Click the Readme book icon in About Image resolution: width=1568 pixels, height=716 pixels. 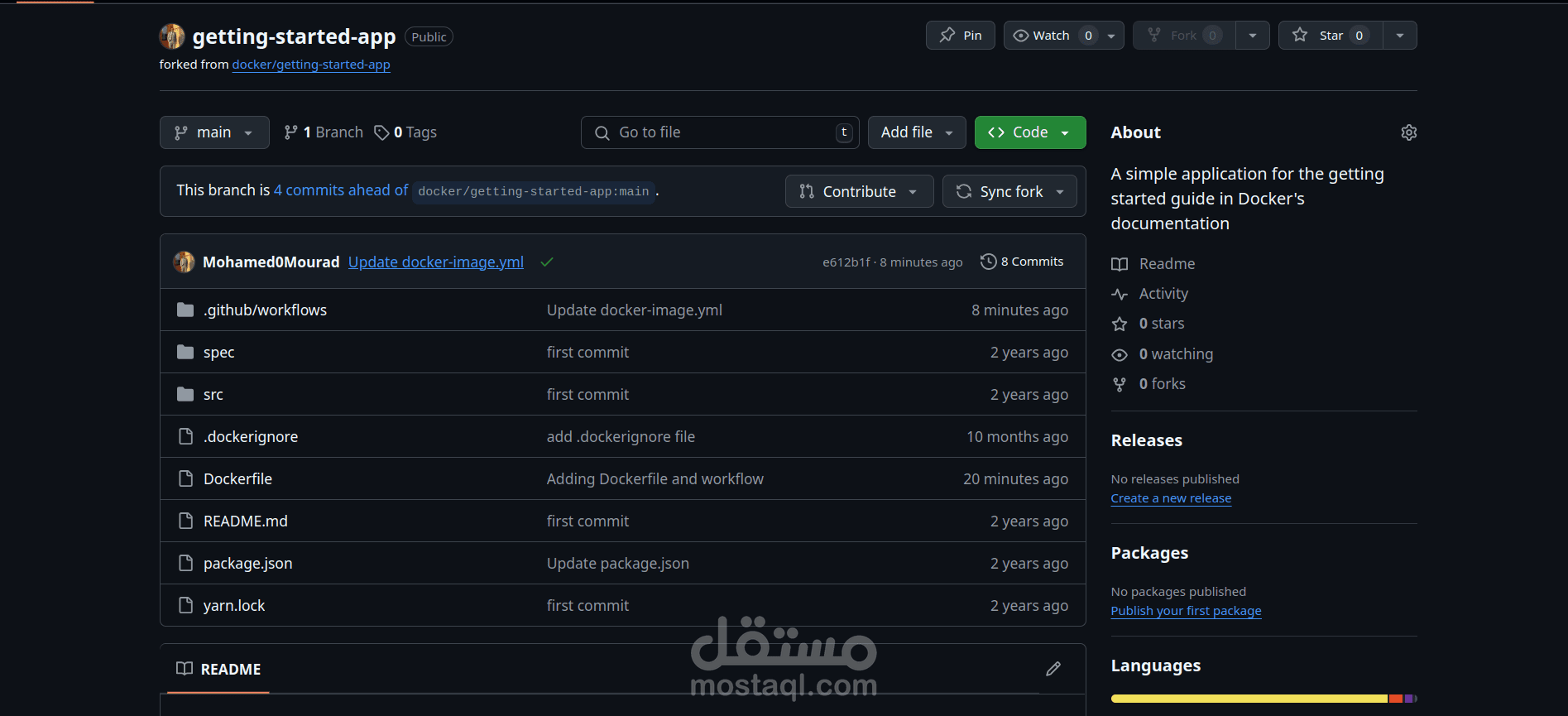coord(1120,264)
